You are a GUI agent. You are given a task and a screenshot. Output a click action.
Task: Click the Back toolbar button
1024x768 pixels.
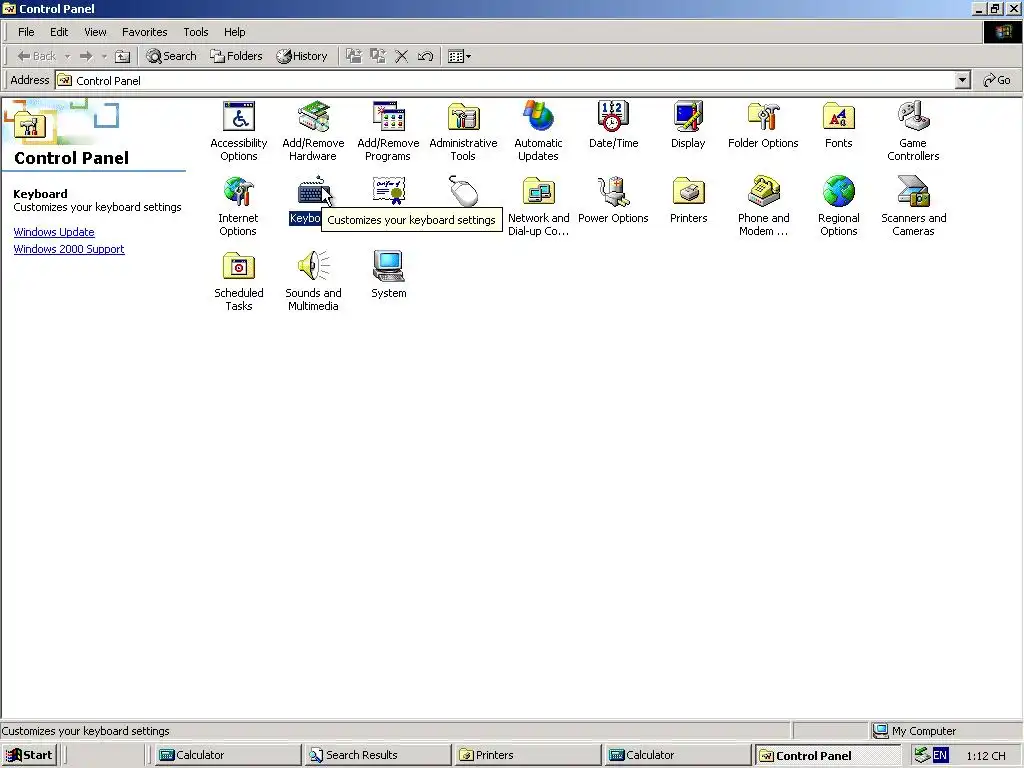click(37, 56)
